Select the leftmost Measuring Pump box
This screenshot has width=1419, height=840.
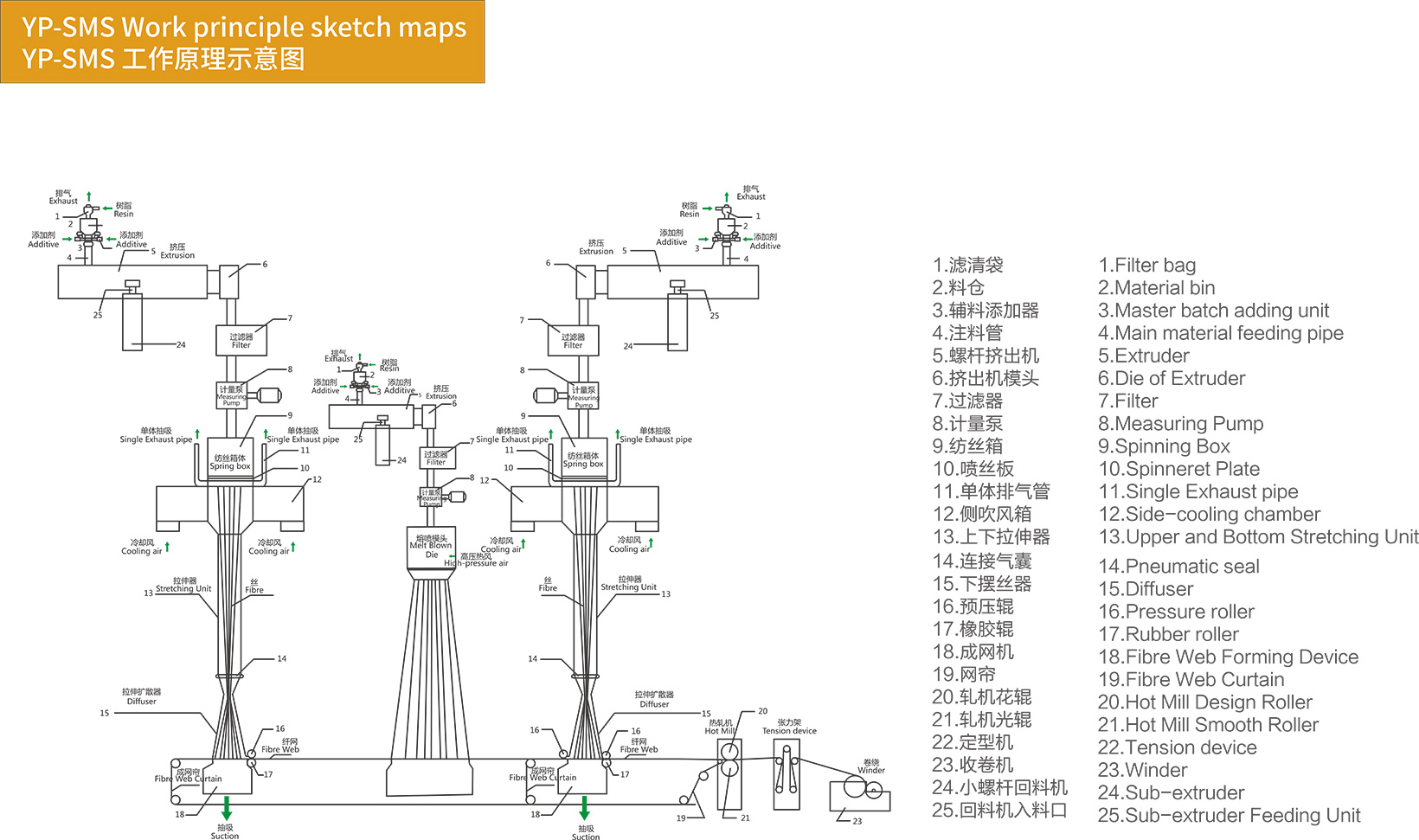[231, 395]
